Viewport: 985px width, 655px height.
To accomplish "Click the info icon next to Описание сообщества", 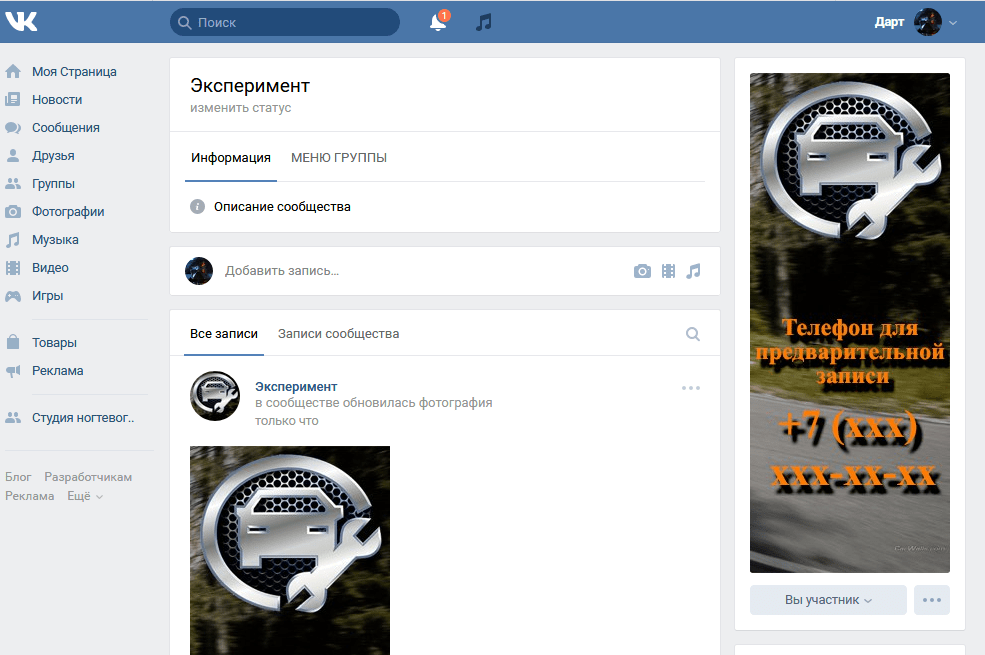I will [x=197, y=207].
